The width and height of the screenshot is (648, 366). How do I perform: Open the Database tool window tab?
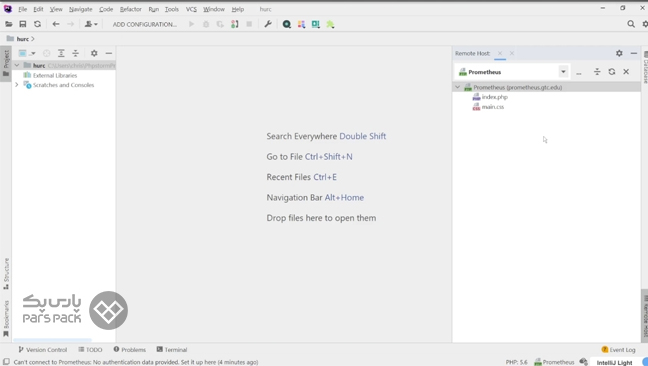click(x=645, y=66)
